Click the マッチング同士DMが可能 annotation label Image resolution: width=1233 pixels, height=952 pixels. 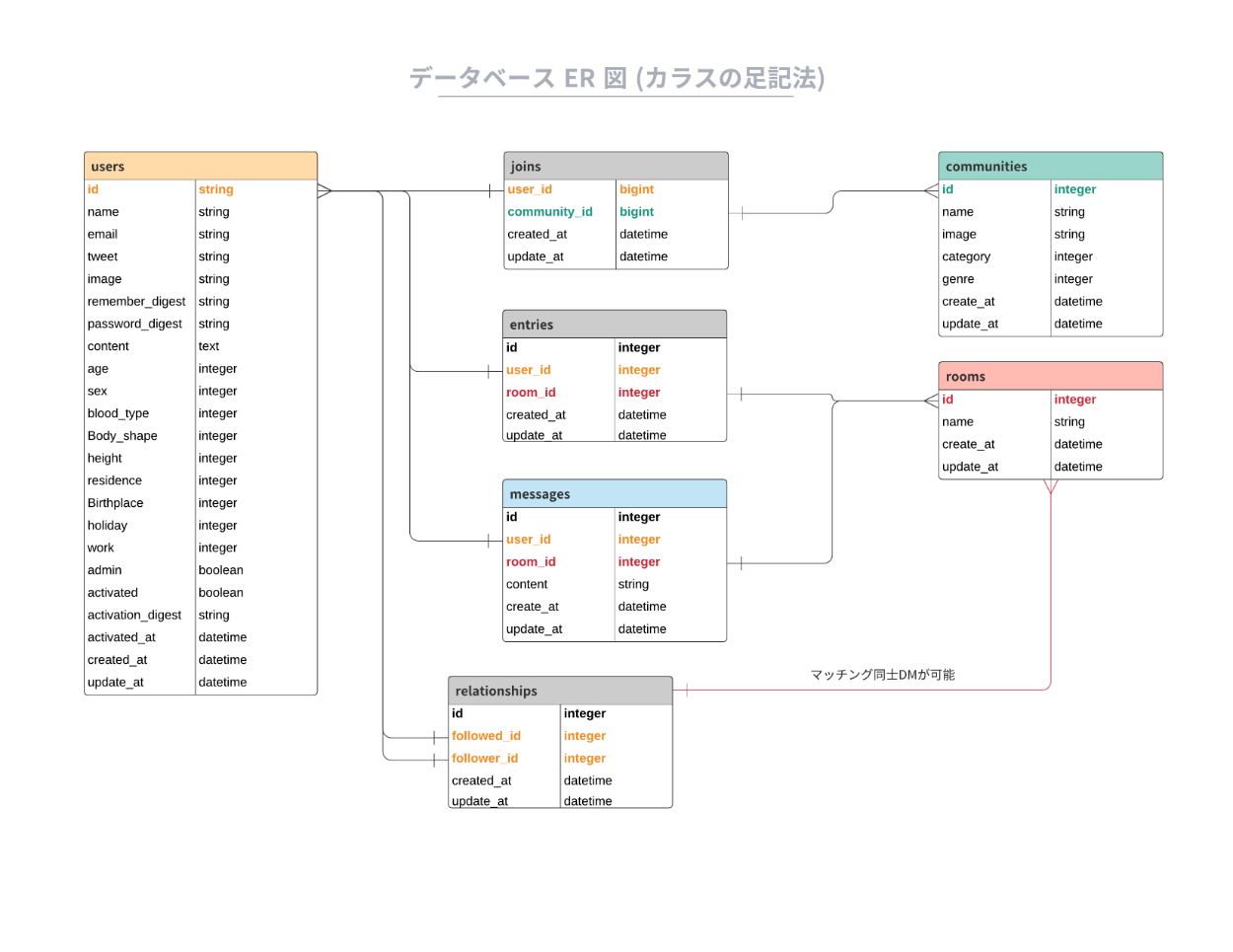[882, 675]
